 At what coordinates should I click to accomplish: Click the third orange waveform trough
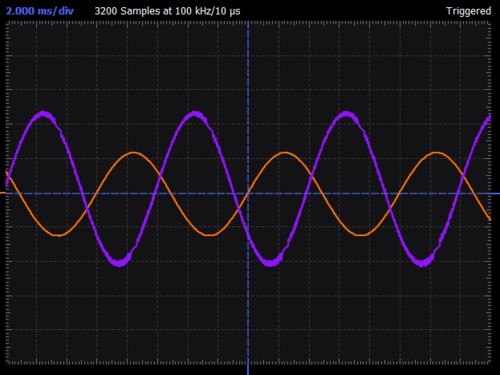pyautogui.click(x=361, y=235)
